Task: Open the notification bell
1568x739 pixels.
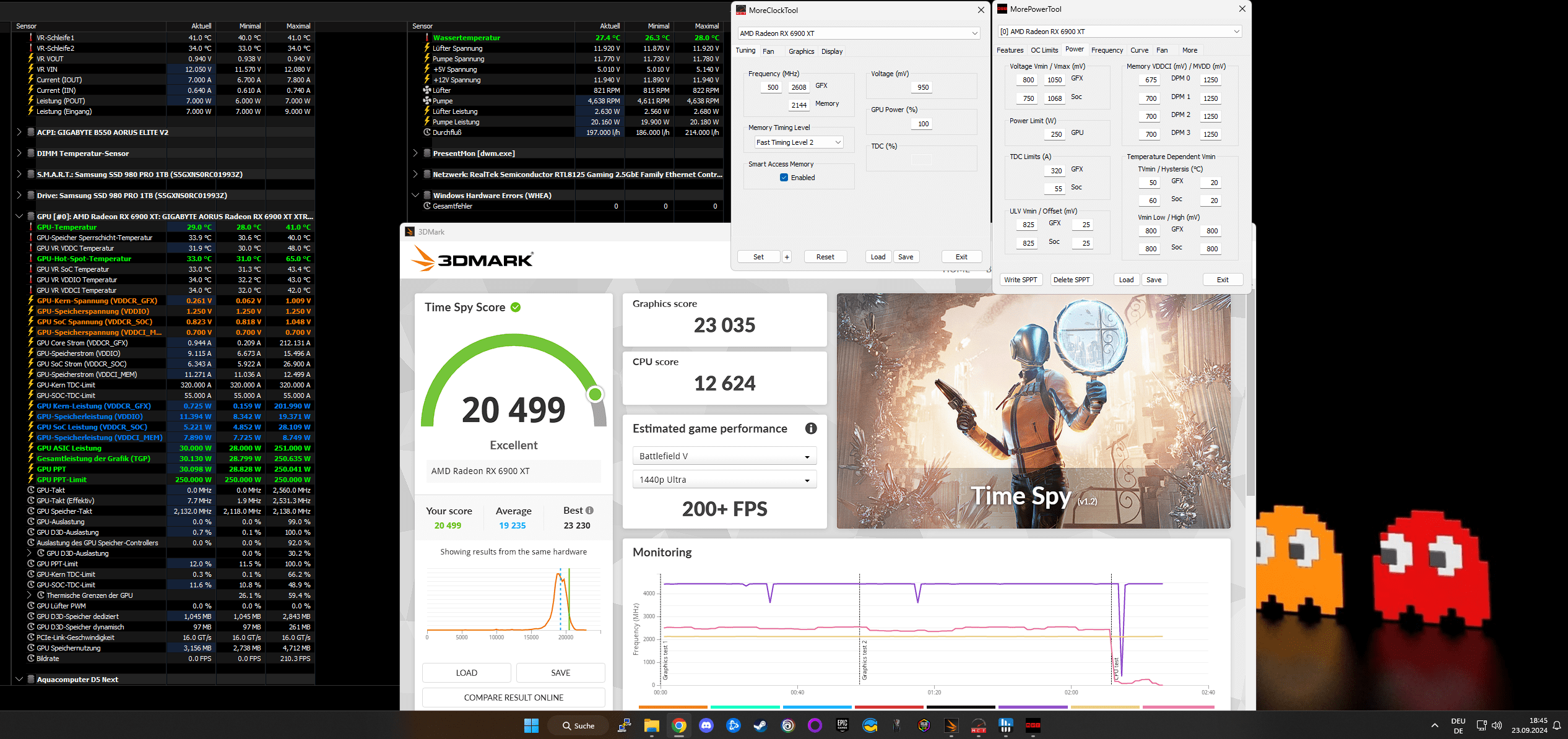Action: [x=1557, y=725]
